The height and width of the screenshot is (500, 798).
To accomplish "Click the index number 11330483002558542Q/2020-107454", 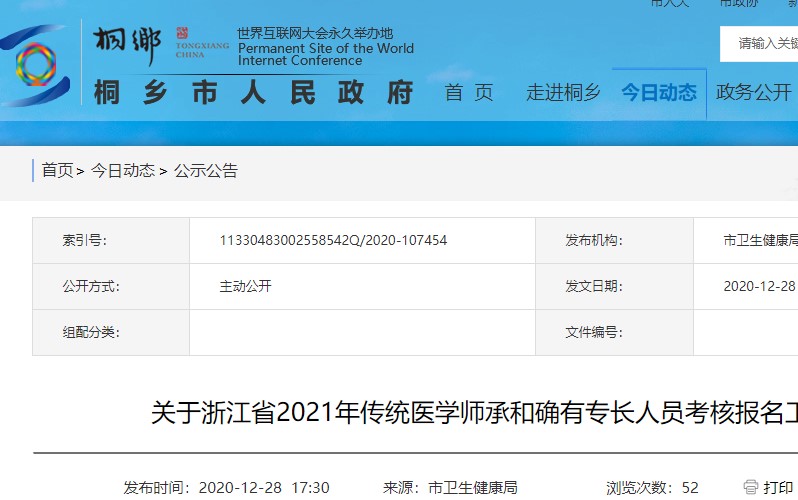I will 333,241.
